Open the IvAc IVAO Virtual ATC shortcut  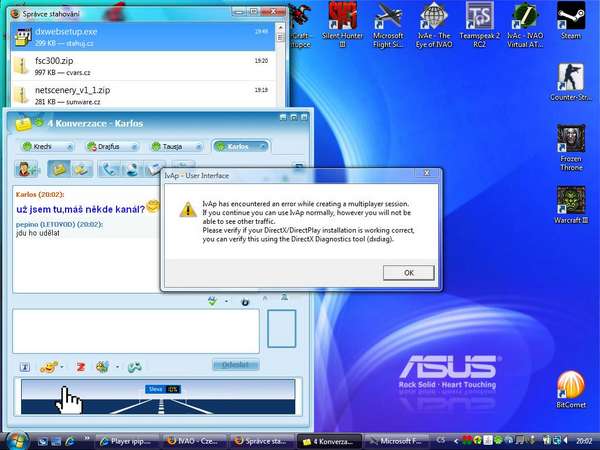pyautogui.click(x=525, y=25)
